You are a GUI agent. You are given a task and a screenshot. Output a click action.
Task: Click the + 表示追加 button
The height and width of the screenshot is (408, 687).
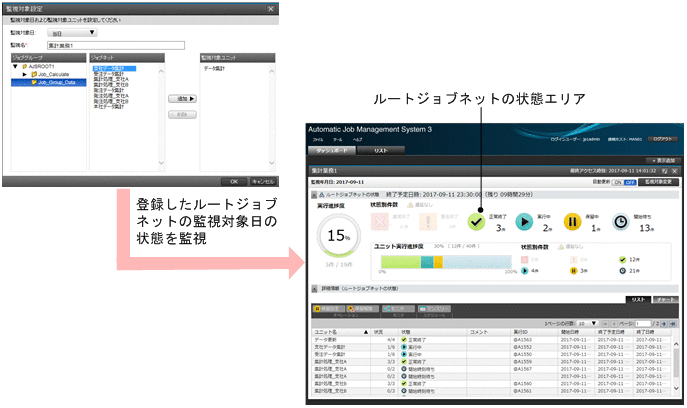click(663, 161)
